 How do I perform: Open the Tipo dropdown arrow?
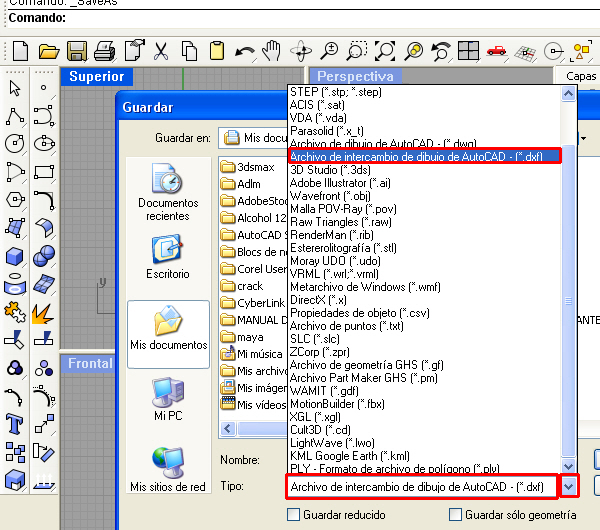(x=569, y=486)
